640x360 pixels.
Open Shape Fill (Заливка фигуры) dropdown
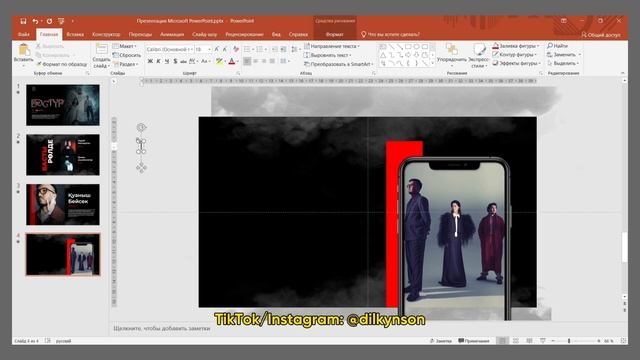(x=516, y=46)
